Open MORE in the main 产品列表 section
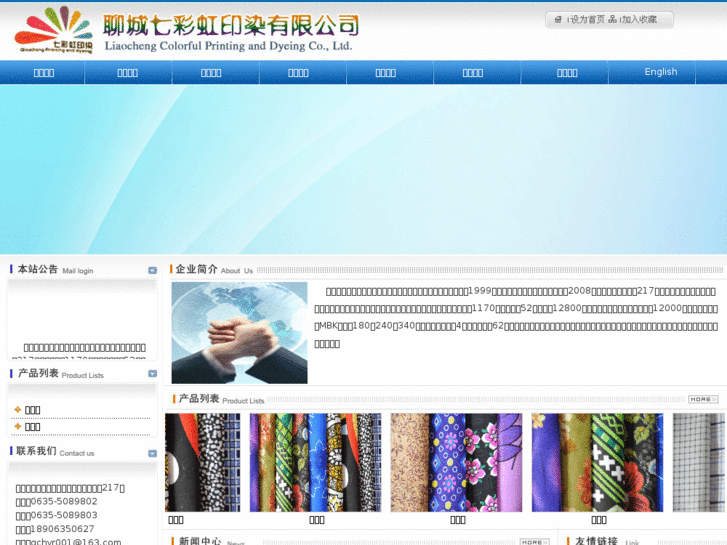 coord(703,399)
